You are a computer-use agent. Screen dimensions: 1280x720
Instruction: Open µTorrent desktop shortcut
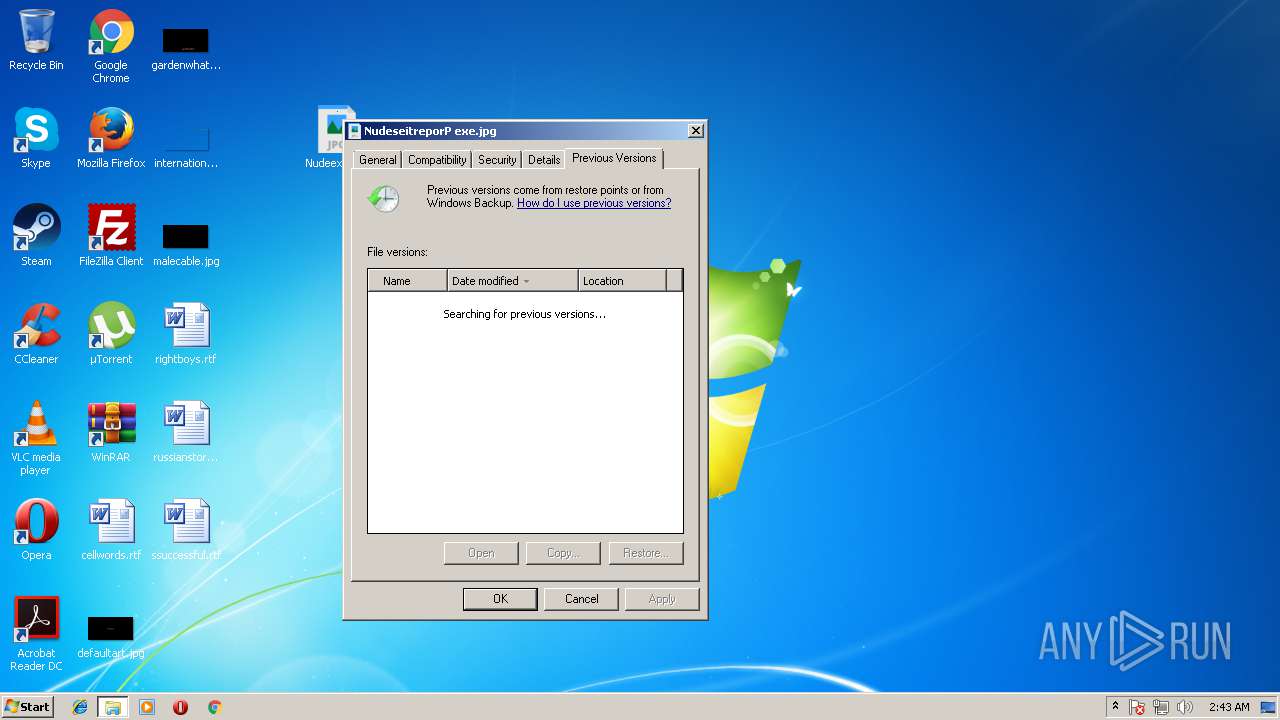(x=111, y=334)
